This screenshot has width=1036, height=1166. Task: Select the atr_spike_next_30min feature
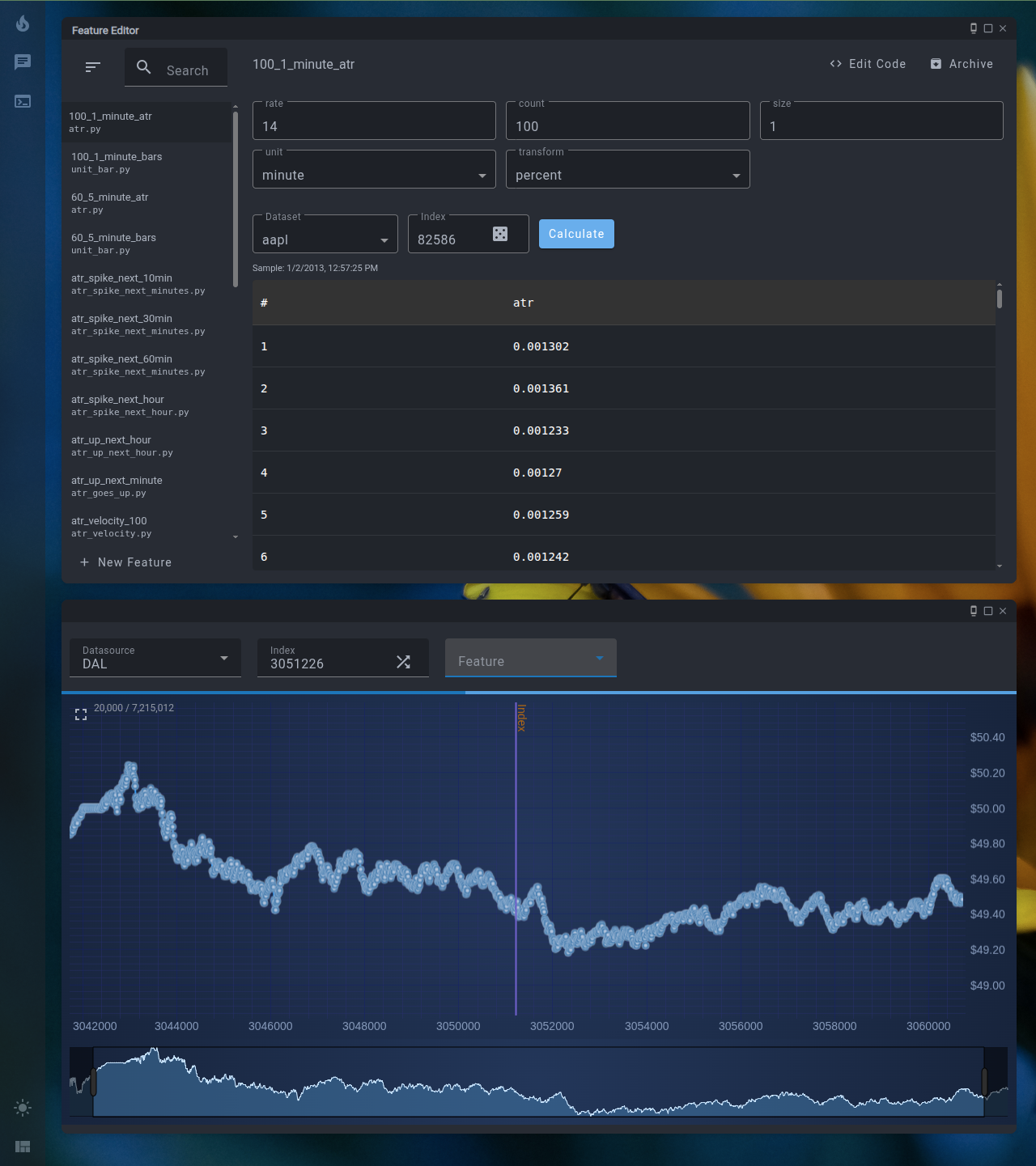(x=146, y=324)
